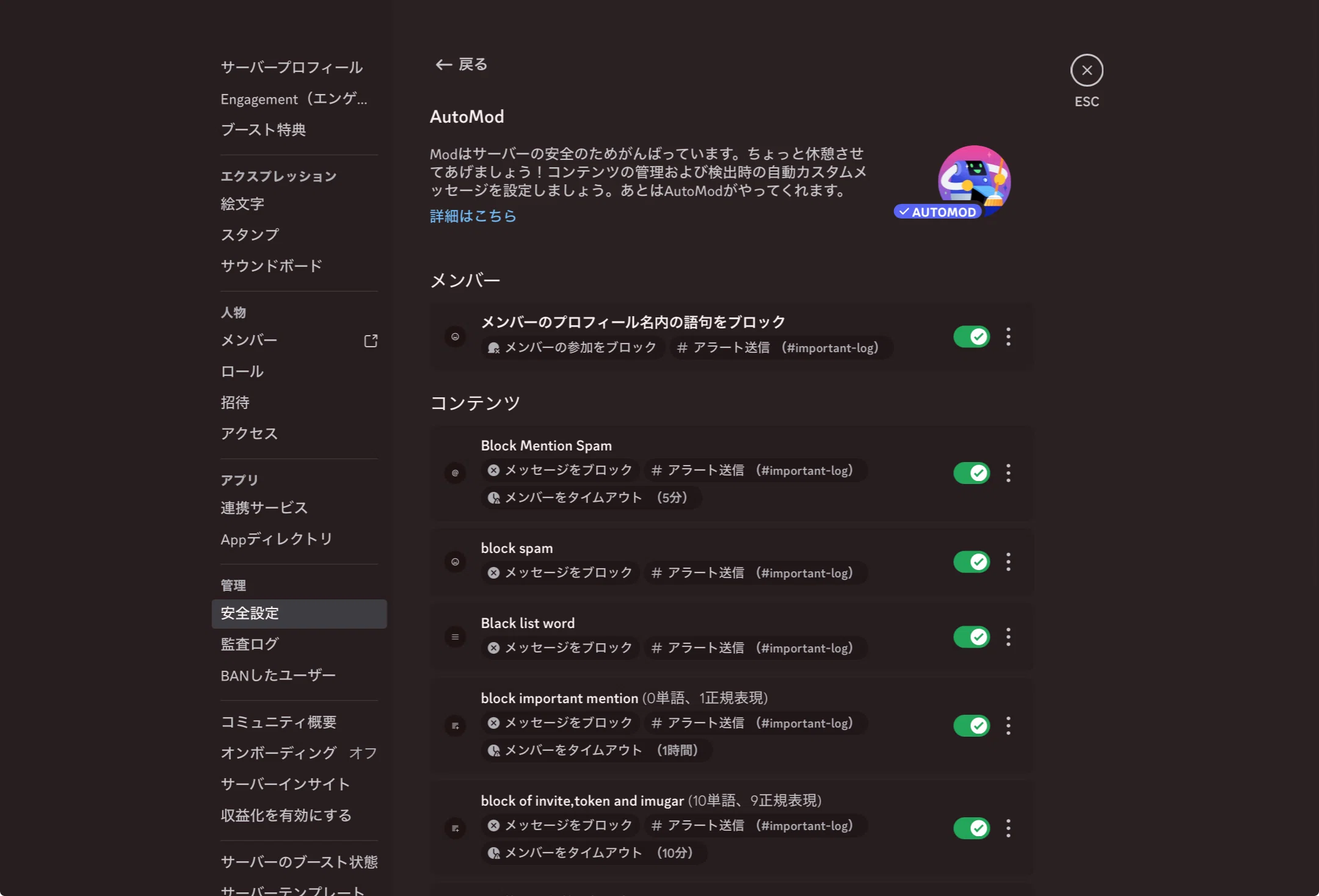Click 5分 timeout tag in Block Mention Spam
This screenshot has height=896, width=1319.
point(590,498)
